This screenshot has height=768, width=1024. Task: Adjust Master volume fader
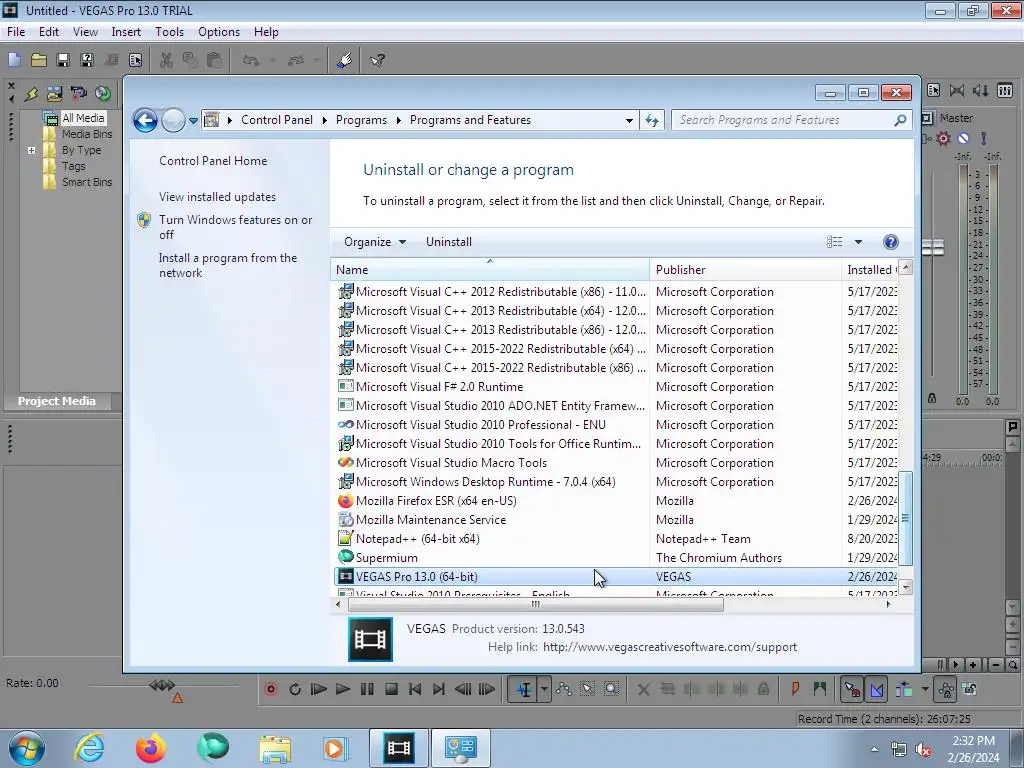pyautogui.click(x=933, y=248)
